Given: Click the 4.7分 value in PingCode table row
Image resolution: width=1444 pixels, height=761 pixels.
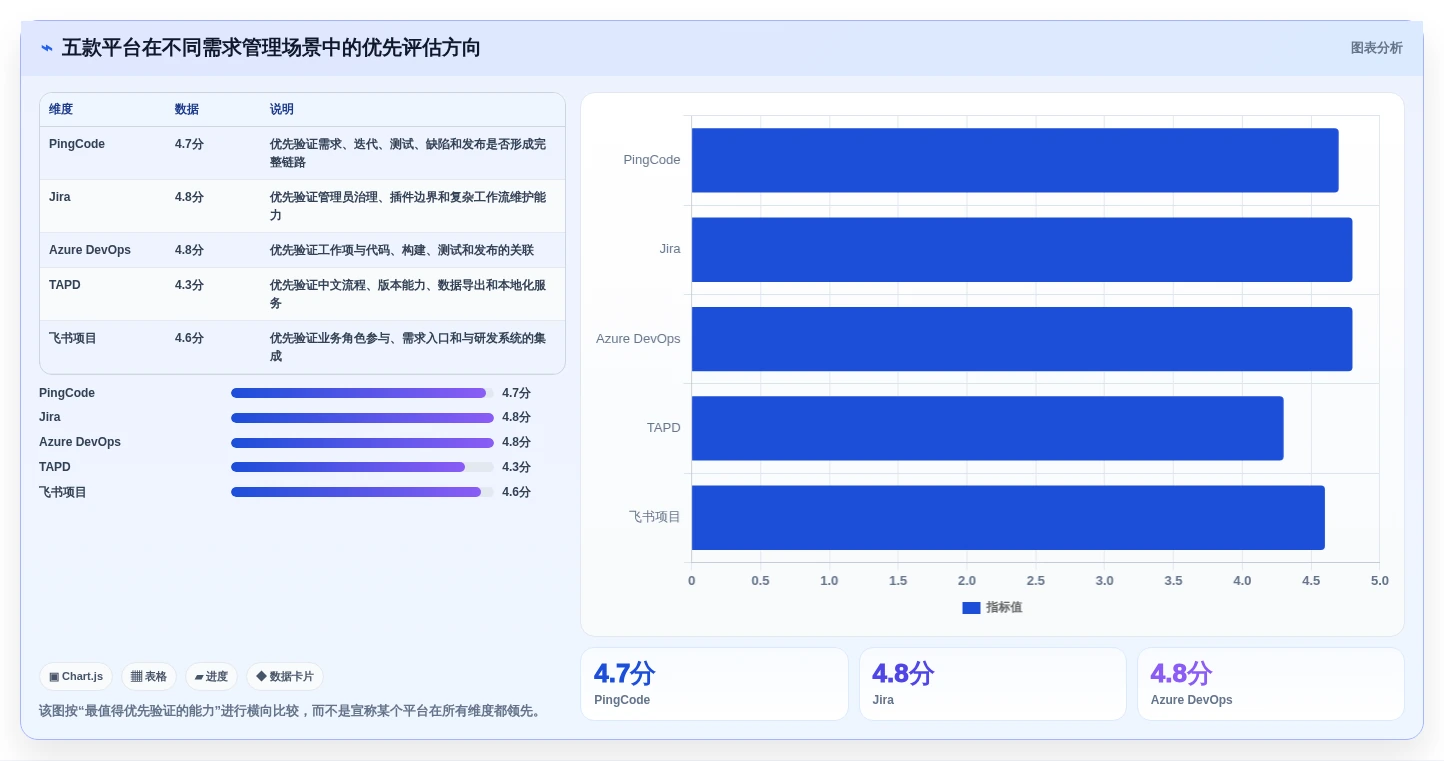Looking at the screenshot, I should 189,144.
